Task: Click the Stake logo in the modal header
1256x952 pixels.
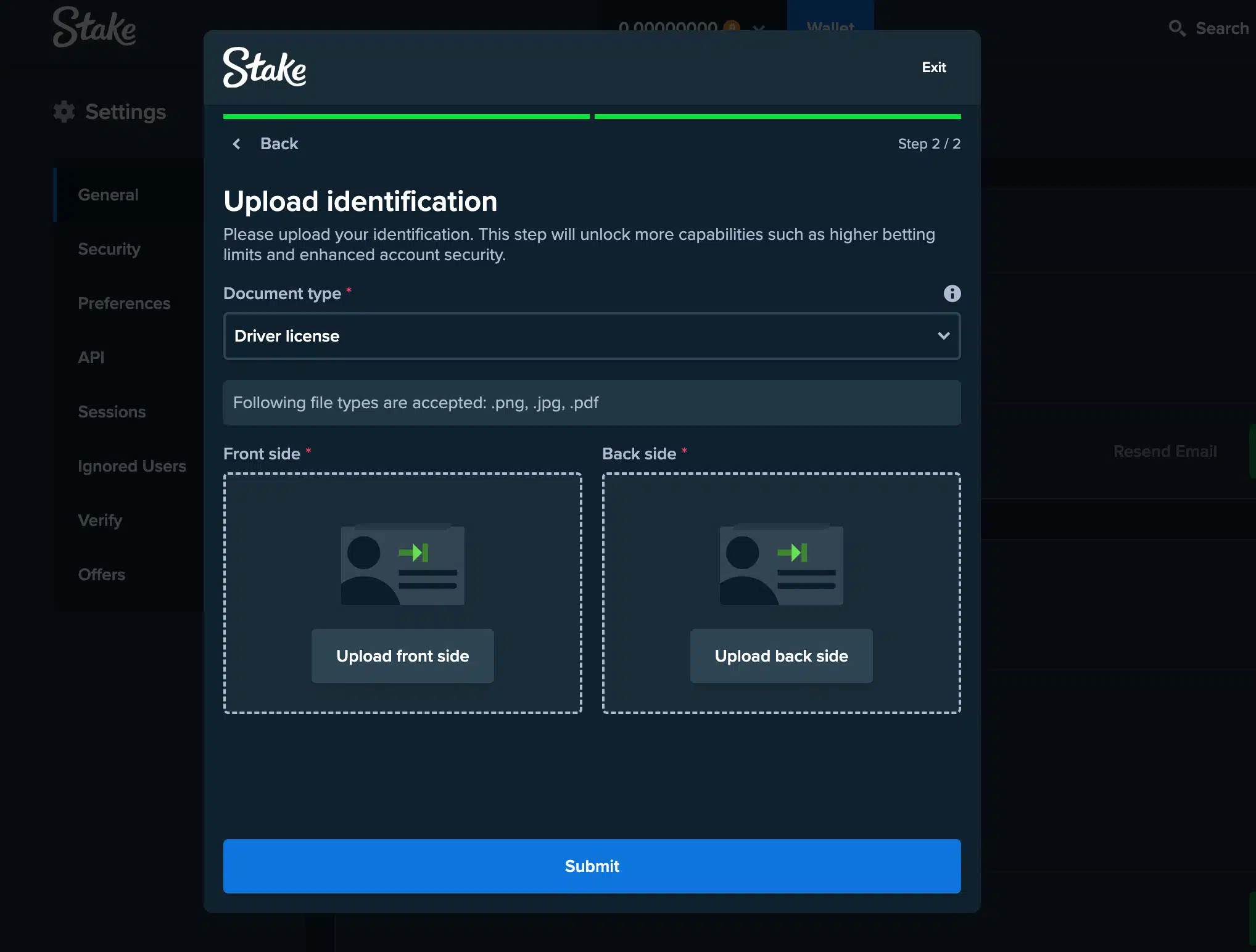Action: tap(265, 67)
